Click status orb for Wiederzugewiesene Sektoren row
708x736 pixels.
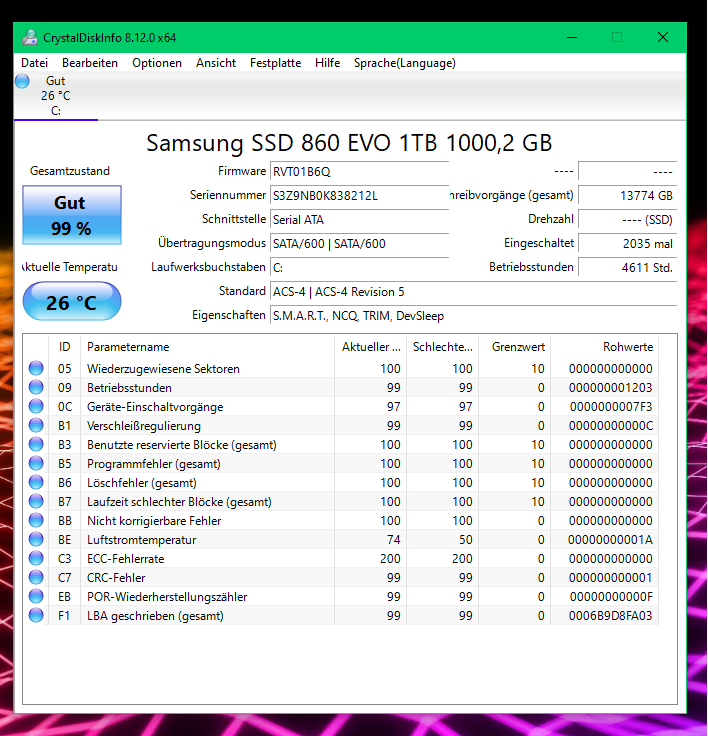(x=36, y=368)
